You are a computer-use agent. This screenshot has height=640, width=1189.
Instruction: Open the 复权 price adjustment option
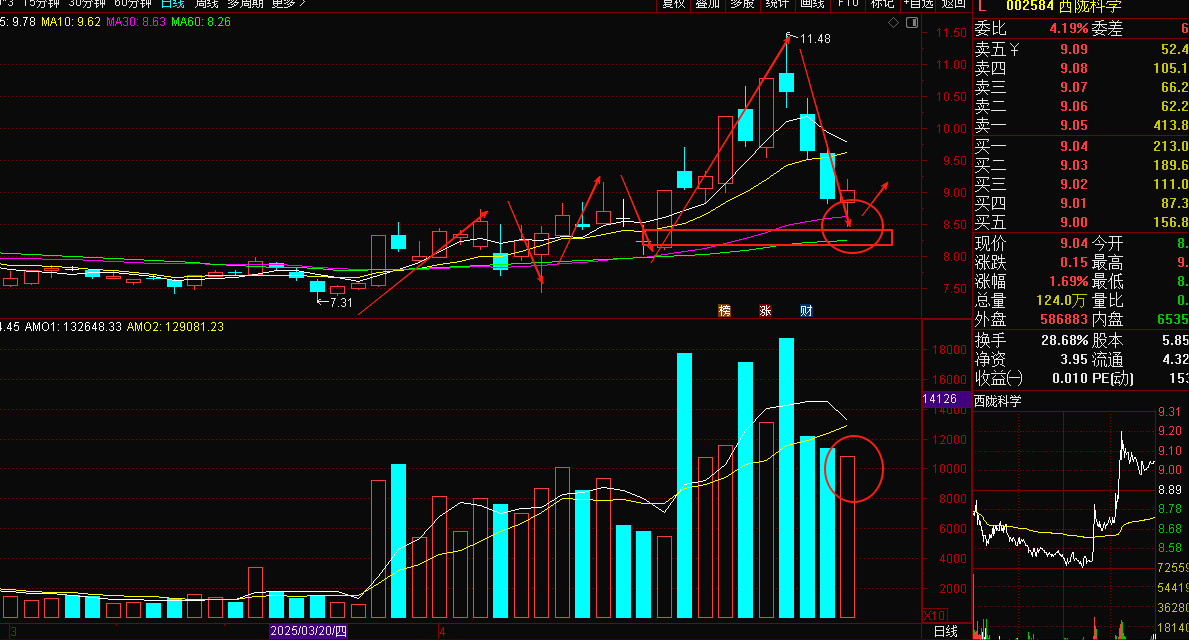point(673,3)
